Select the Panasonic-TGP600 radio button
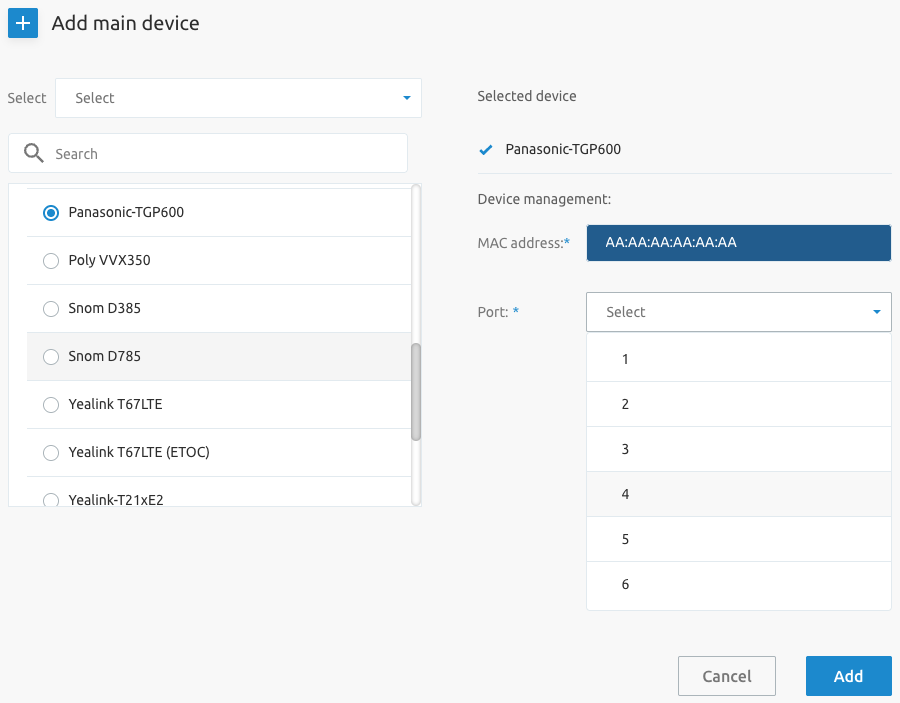The height and width of the screenshot is (703, 900). point(51,213)
